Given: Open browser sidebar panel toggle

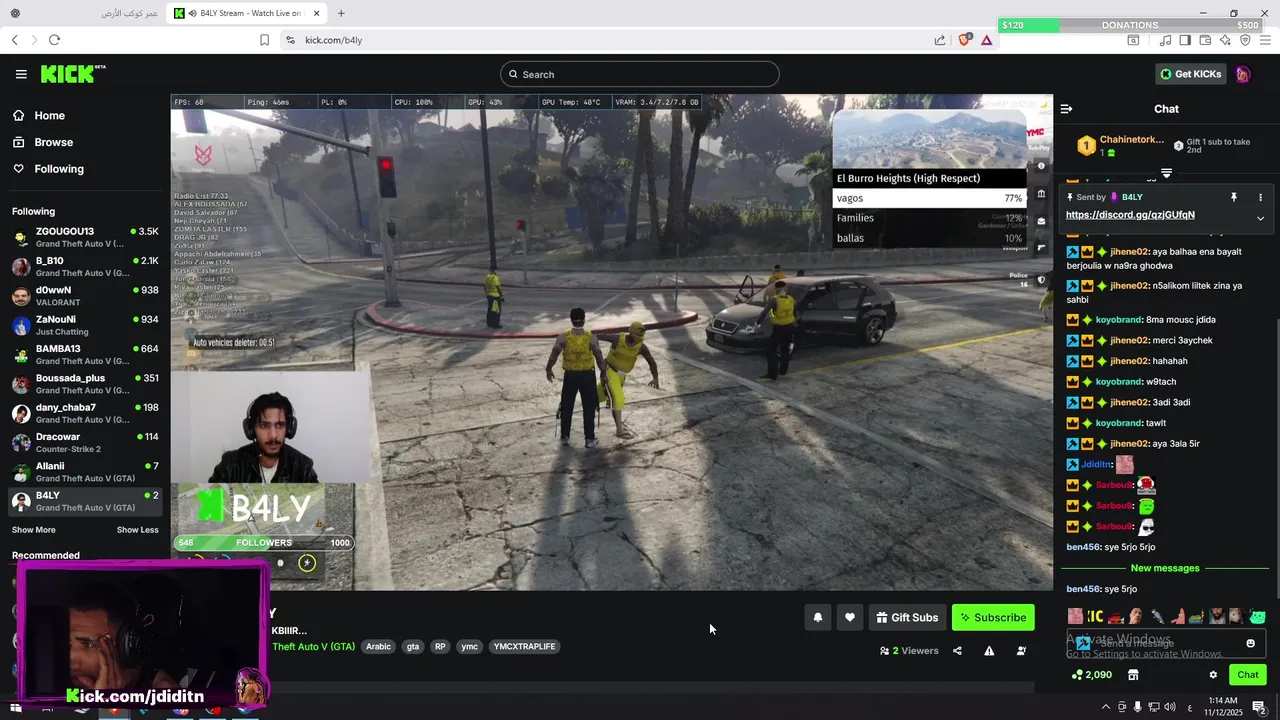Looking at the screenshot, I should tap(1185, 40).
